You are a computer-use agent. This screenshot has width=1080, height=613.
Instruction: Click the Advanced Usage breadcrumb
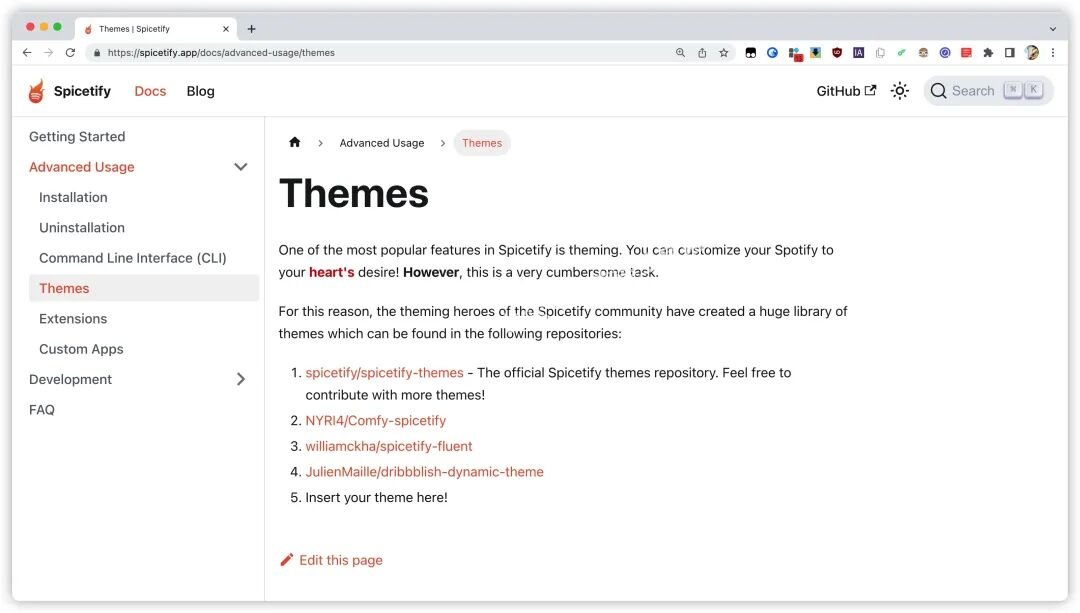[x=382, y=143]
